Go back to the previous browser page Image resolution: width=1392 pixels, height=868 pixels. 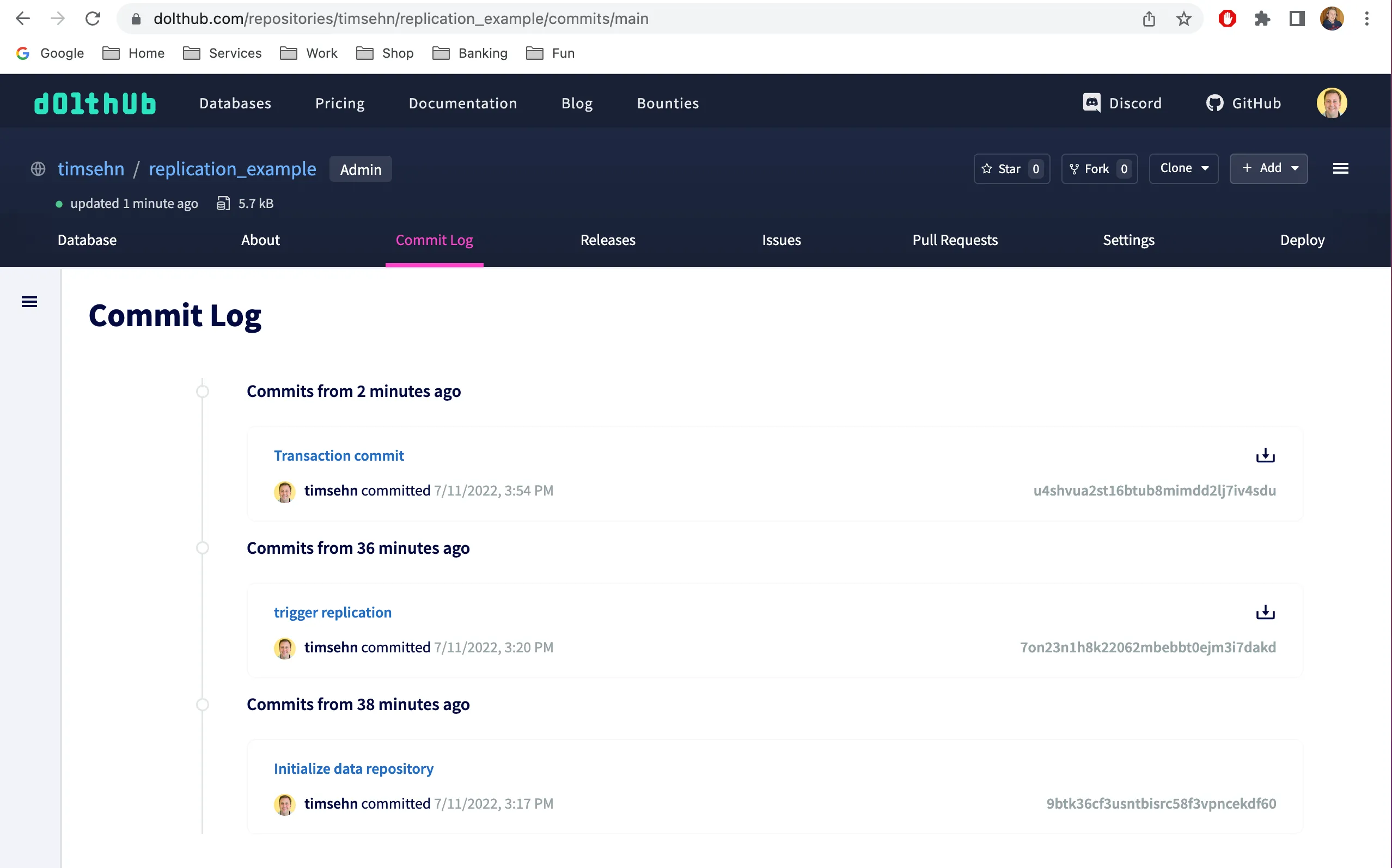[x=22, y=19]
